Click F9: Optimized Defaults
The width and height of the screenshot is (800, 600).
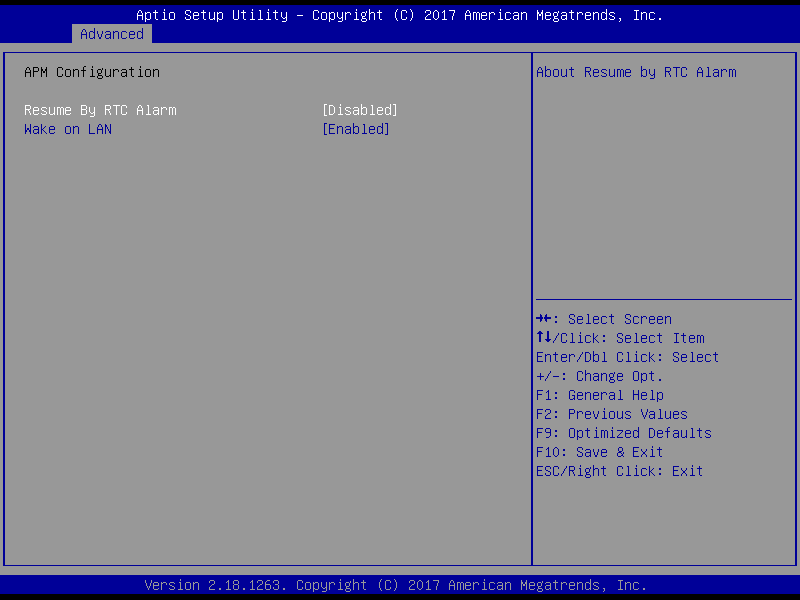point(623,433)
